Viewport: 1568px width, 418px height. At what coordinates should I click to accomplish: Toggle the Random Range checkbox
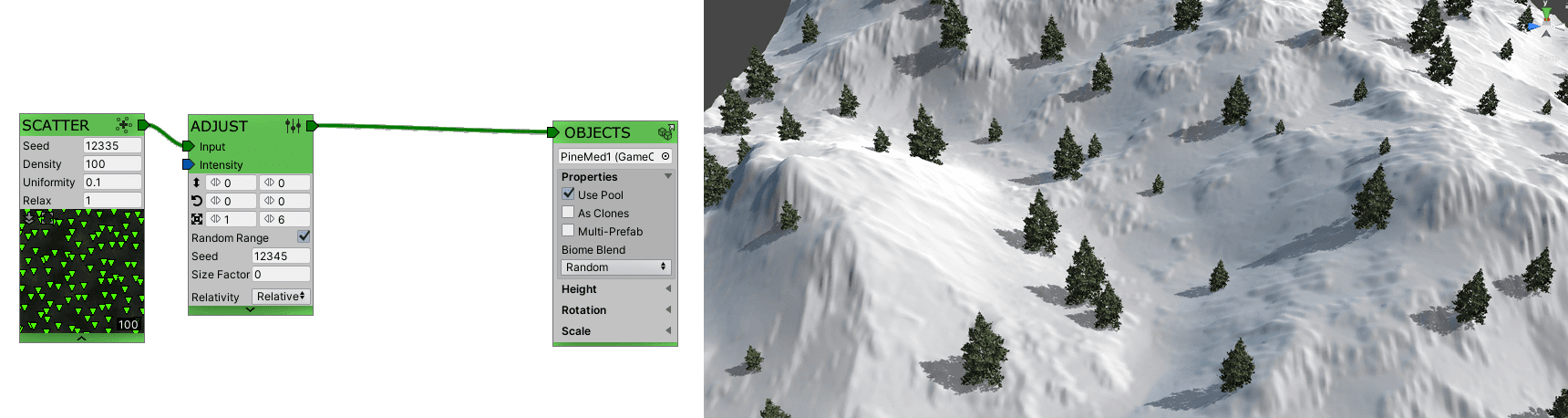point(304,236)
